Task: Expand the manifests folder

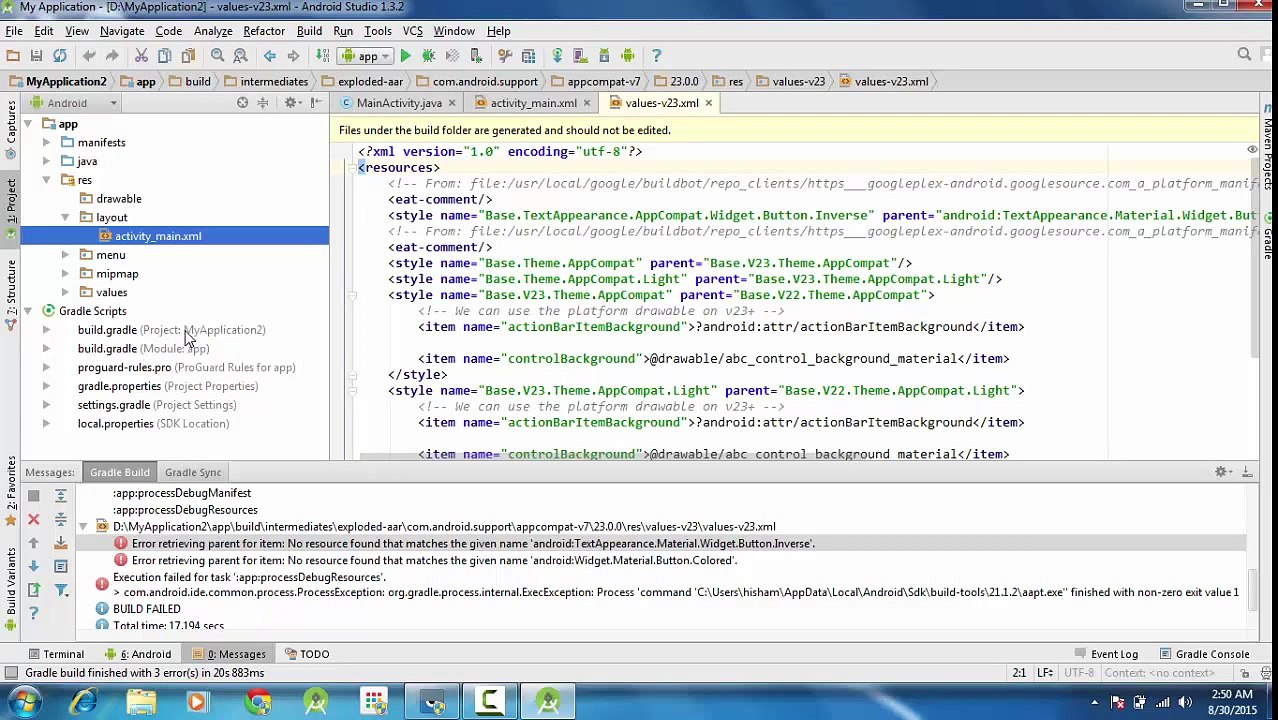Action: tap(46, 143)
